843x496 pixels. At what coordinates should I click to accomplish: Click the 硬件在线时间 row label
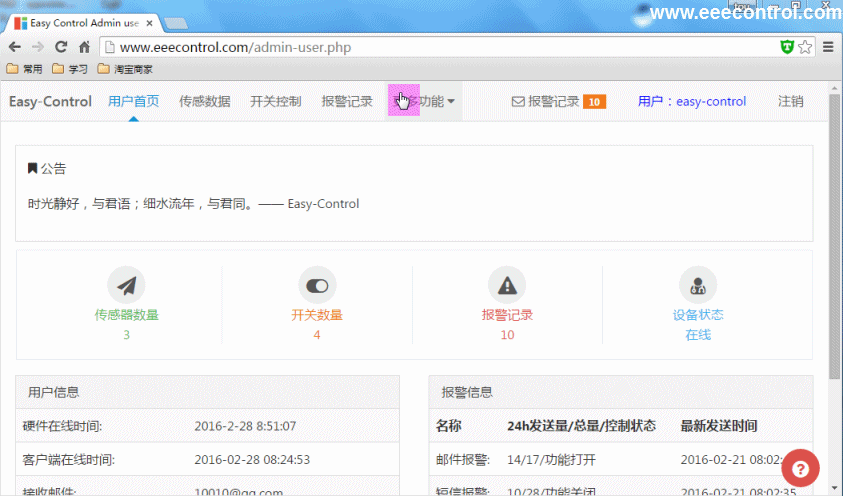pyautogui.click(x=62, y=426)
